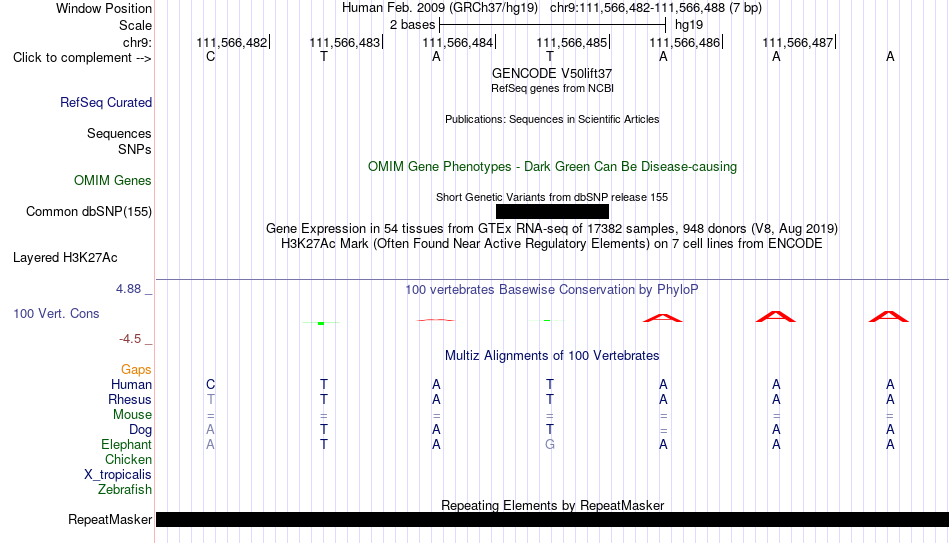Click the RefSeq Curated track label
The image size is (950, 543).
point(106,102)
